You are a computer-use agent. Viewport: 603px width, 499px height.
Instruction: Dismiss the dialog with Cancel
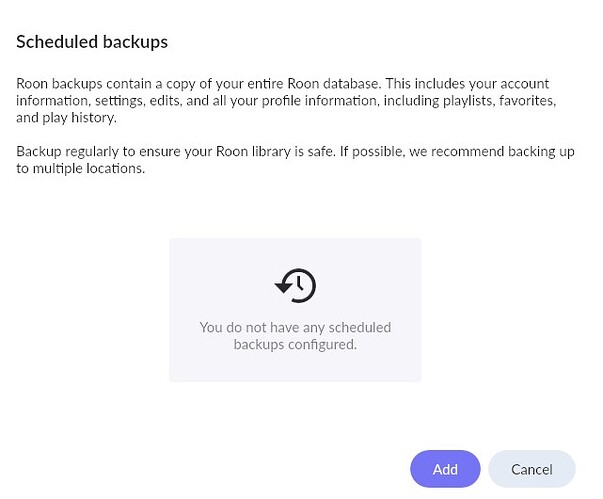tap(531, 469)
